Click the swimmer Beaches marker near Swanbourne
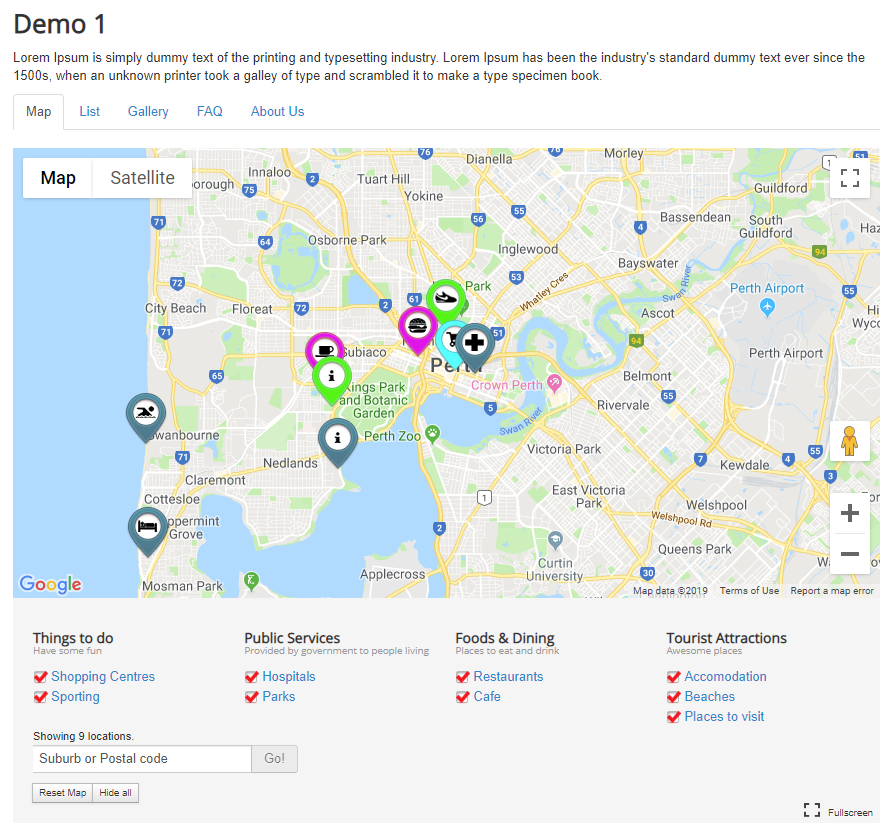 coord(145,414)
